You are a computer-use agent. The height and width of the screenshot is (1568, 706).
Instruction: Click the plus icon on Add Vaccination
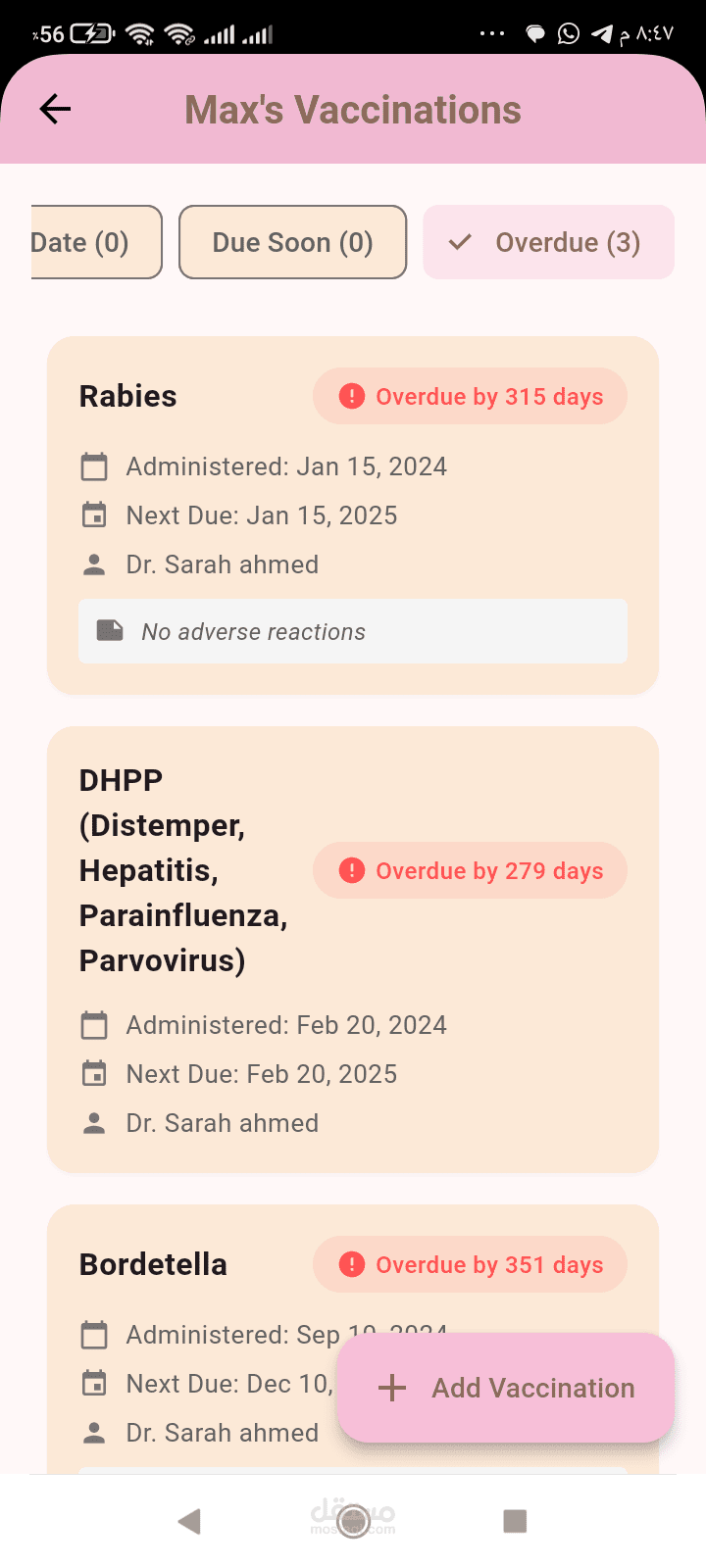392,1388
